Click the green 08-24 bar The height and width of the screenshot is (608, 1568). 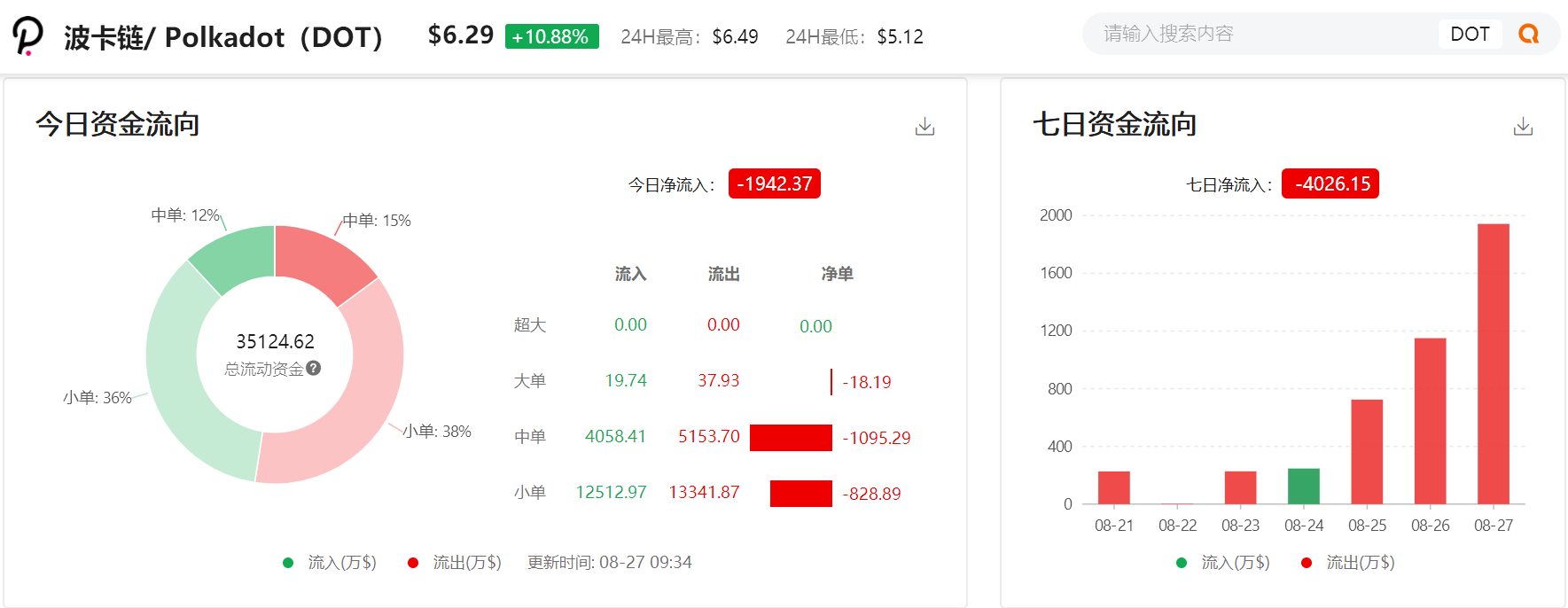tap(1303, 486)
